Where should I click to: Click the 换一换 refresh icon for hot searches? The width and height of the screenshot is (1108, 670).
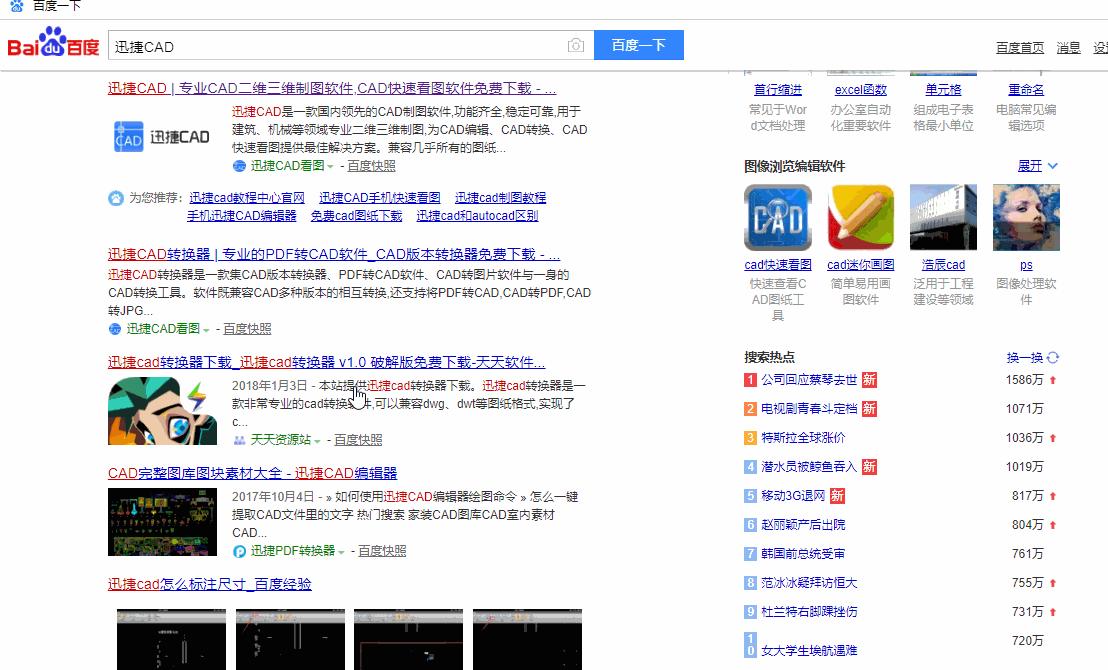pos(1053,357)
